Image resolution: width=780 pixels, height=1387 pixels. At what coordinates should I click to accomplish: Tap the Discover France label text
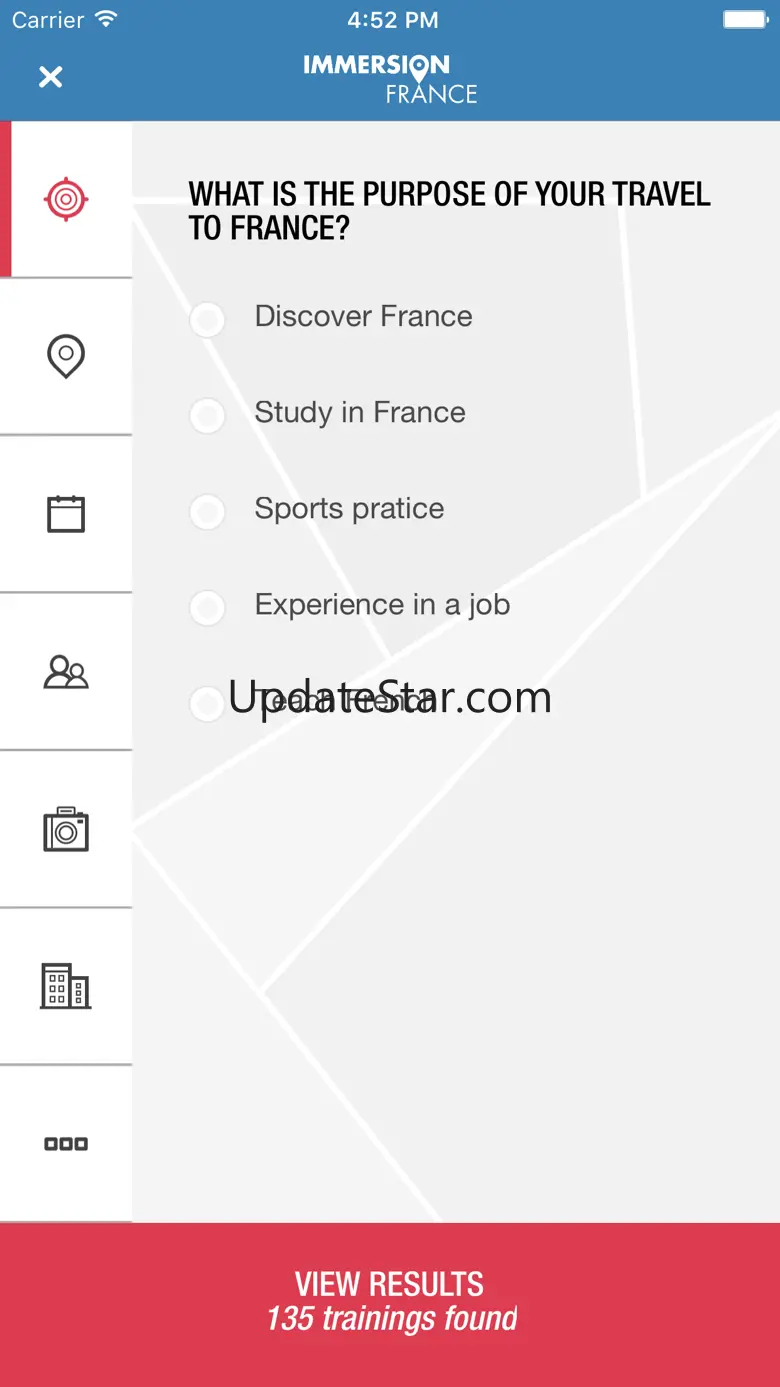click(x=363, y=316)
